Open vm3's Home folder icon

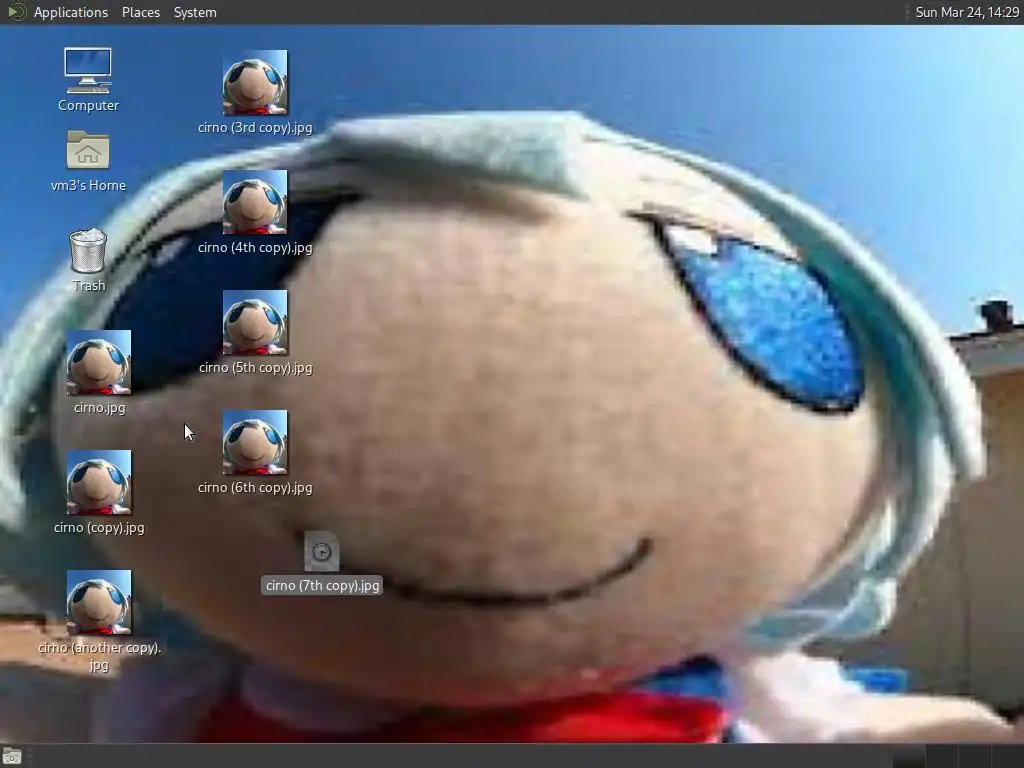click(x=88, y=151)
